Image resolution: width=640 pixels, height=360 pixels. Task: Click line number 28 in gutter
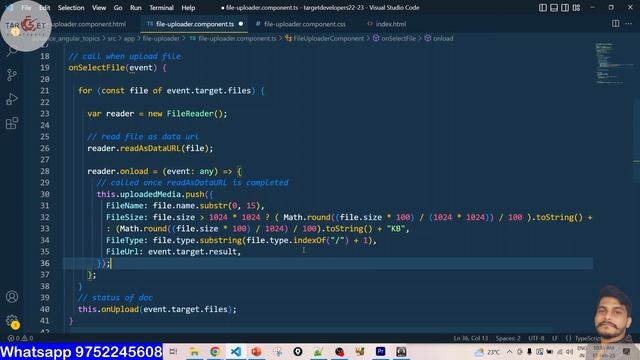pyautogui.click(x=45, y=171)
